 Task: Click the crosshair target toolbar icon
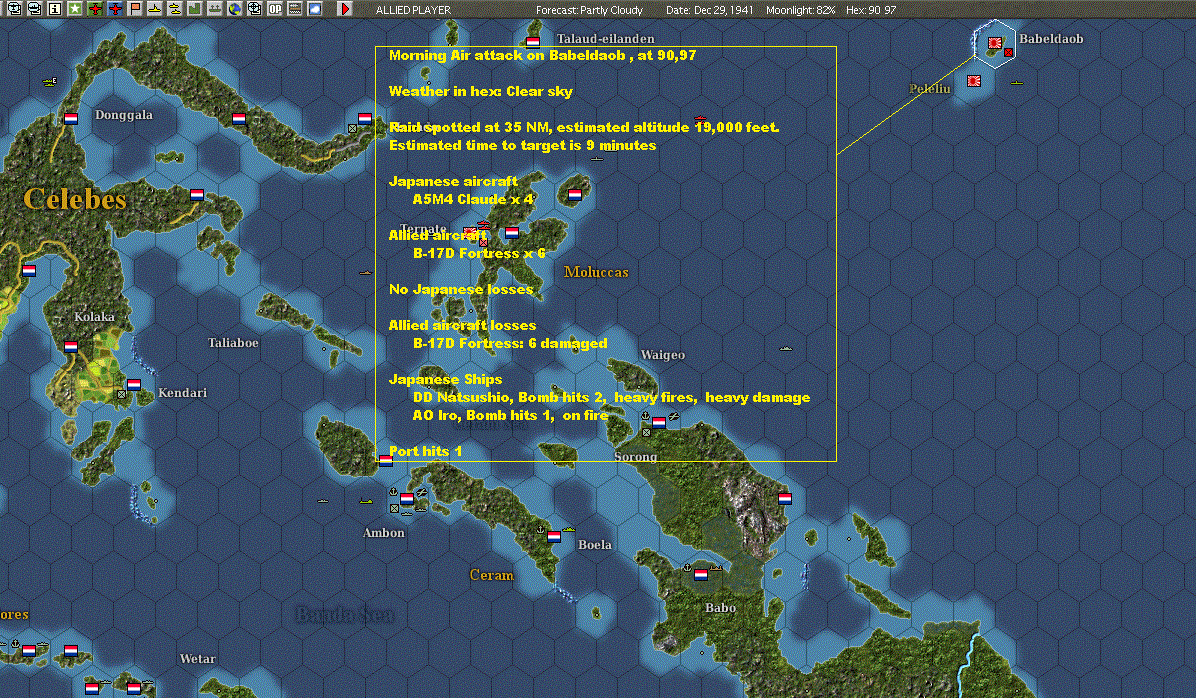[255, 9]
